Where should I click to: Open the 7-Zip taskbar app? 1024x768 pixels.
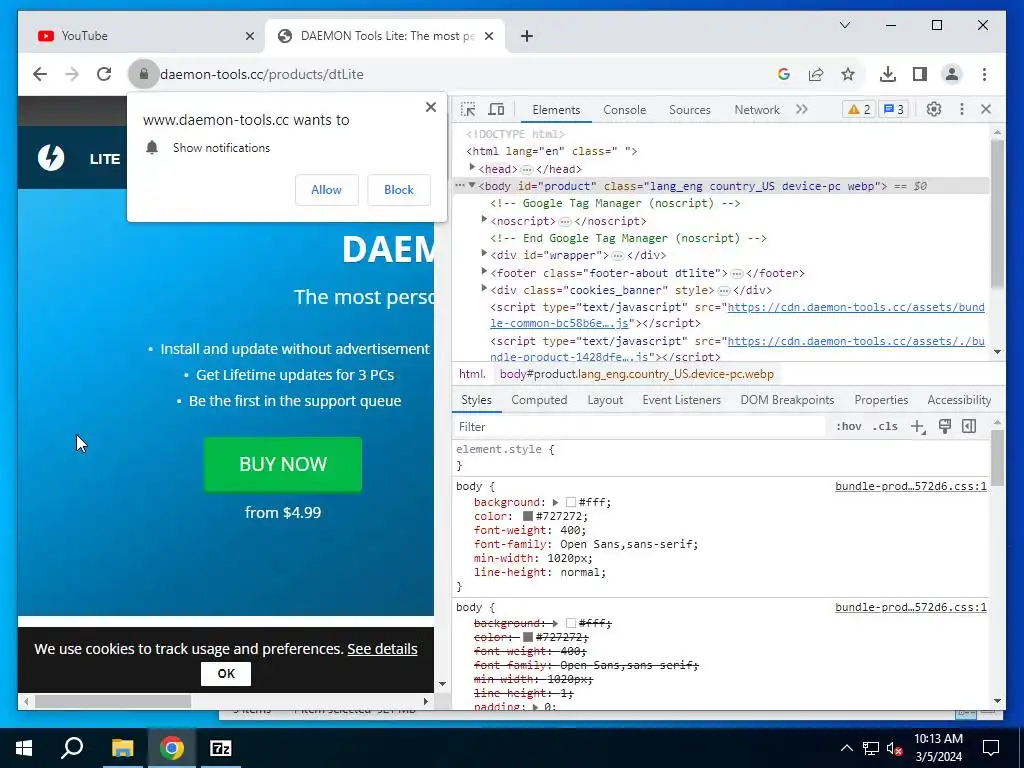tap(221, 748)
